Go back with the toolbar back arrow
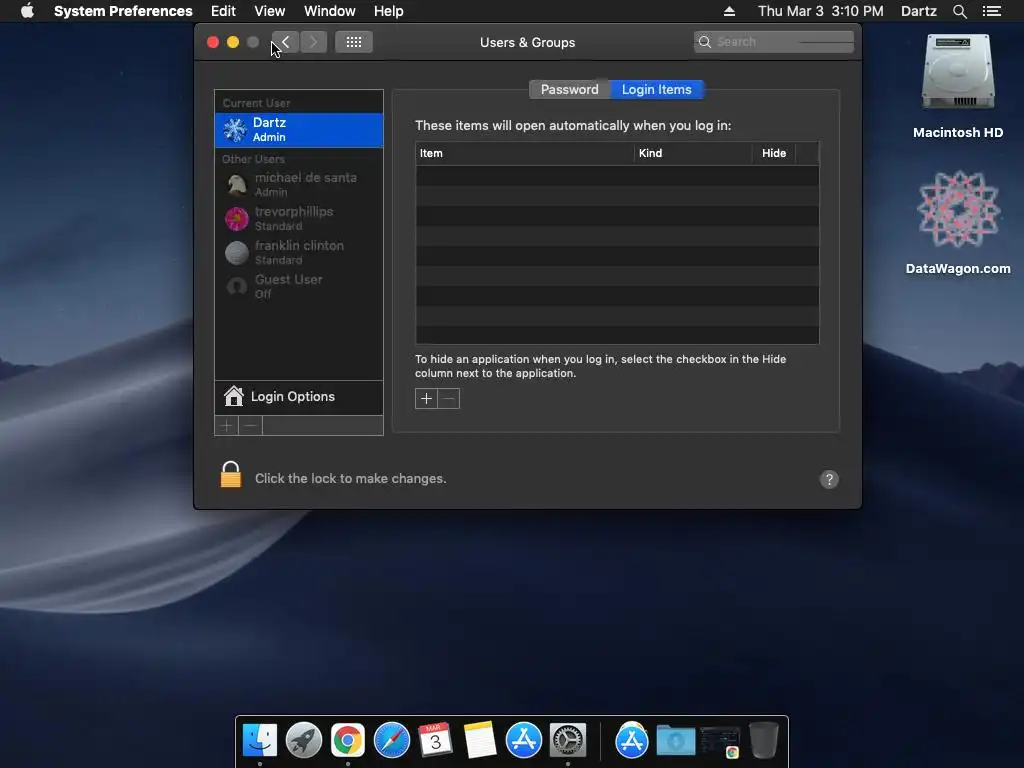The width and height of the screenshot is (1024, 768). click(285, 42)
